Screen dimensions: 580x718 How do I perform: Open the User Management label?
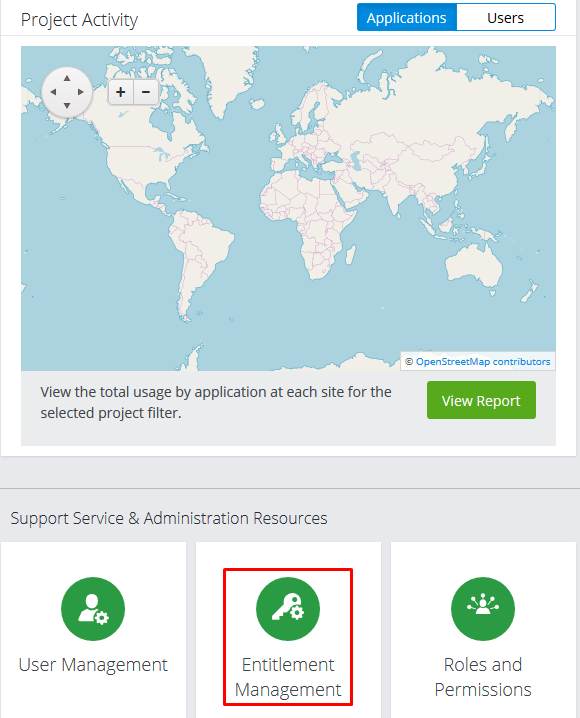click(x=93, y=664)
